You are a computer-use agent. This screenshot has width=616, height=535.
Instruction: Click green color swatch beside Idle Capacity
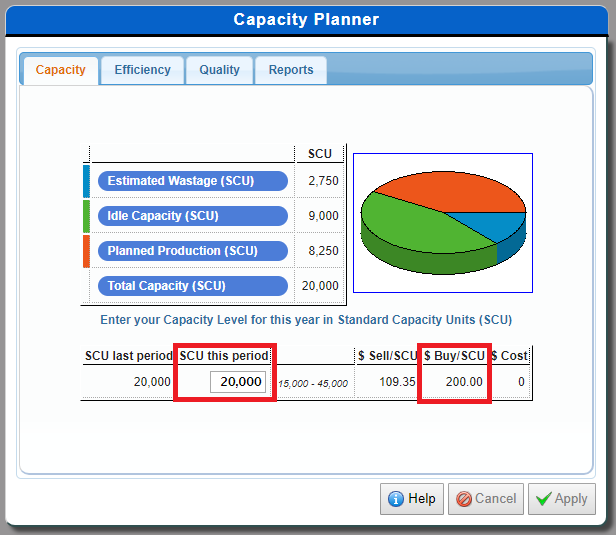86,216
